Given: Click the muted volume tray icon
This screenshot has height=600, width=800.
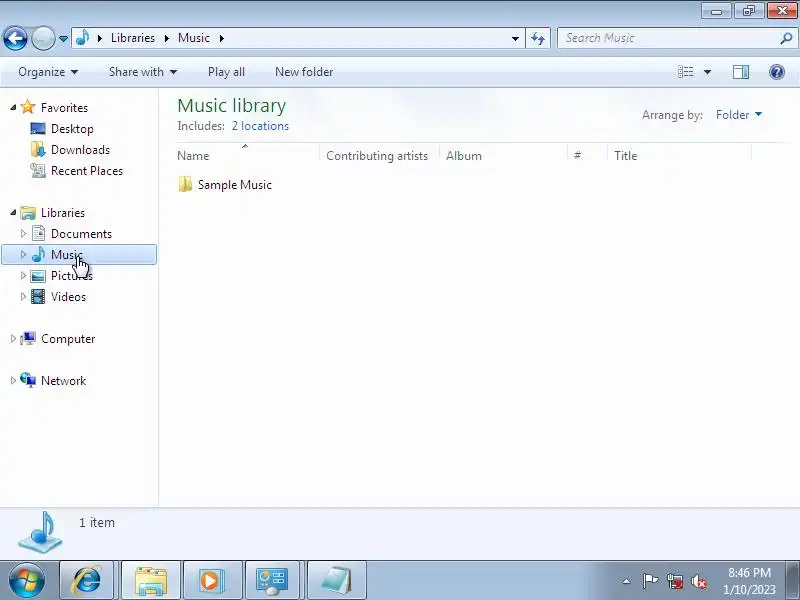Looking at the screenshot, I should tap(698, 581).
